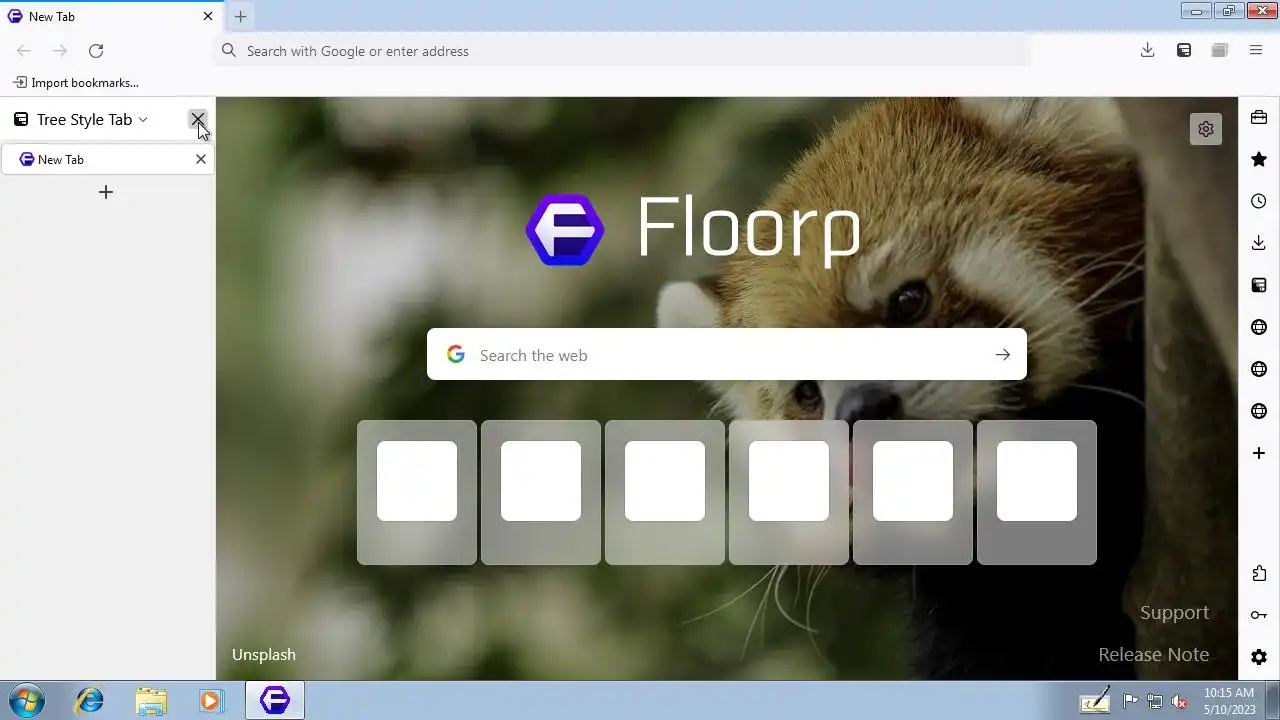Reload the current page

pos(96,50)
